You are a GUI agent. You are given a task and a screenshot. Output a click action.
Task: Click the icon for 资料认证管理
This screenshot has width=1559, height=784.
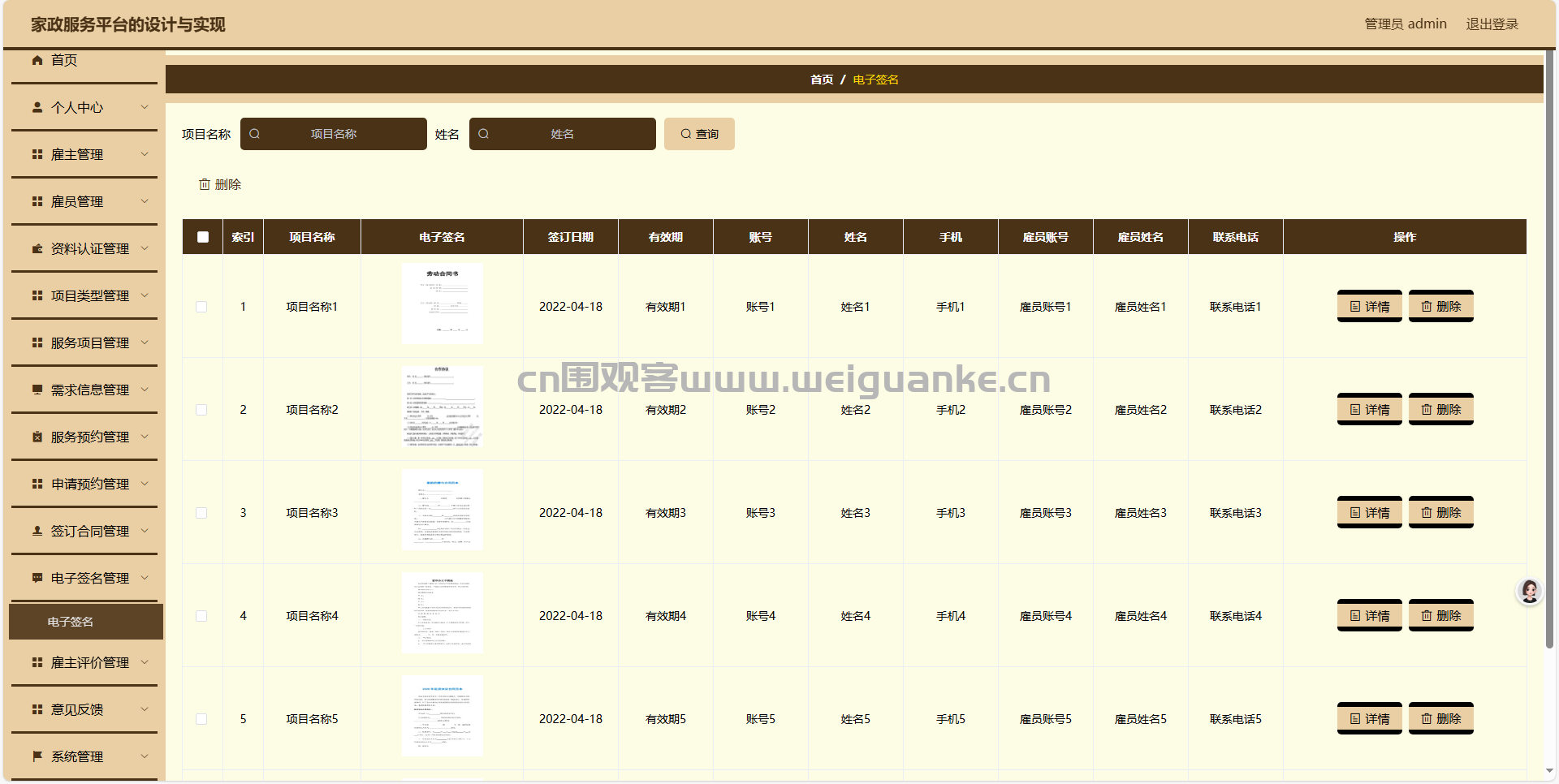click(x=37, y=248)
